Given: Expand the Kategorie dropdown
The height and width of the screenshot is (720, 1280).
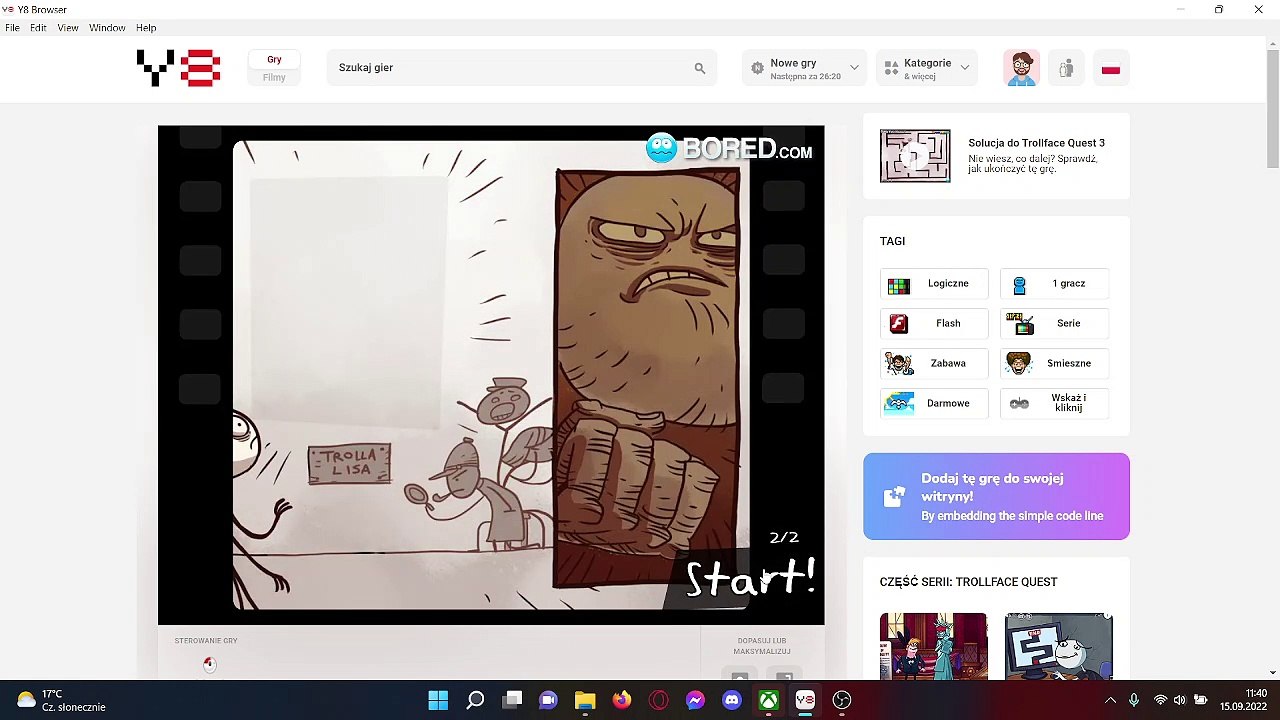Looking at the screenshot, I should (964, 68).
